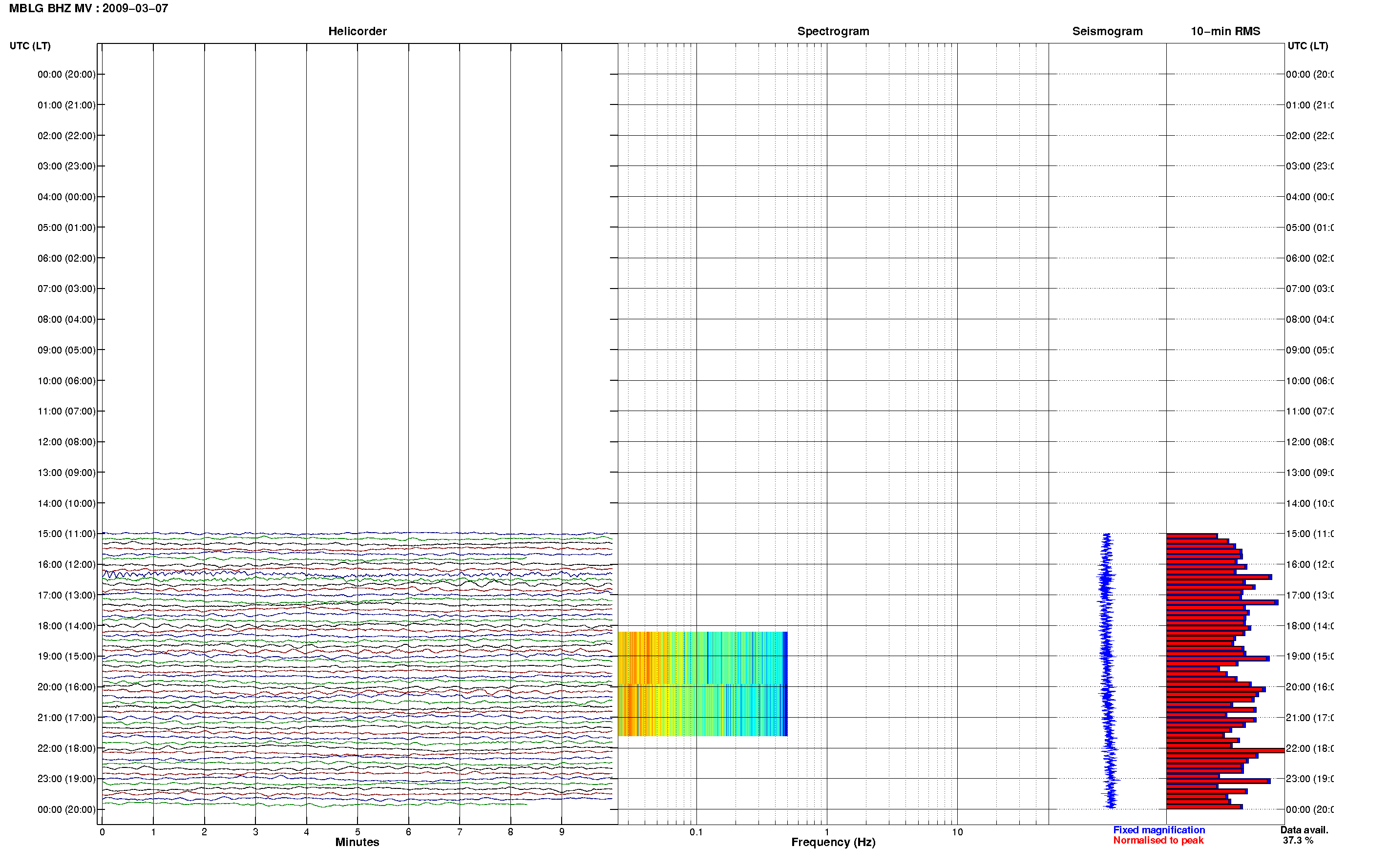The height and width of the screenshot is (868, 1389).
Task: Click left axis label '21:00 (17:00)'
Action: [66, 718]
